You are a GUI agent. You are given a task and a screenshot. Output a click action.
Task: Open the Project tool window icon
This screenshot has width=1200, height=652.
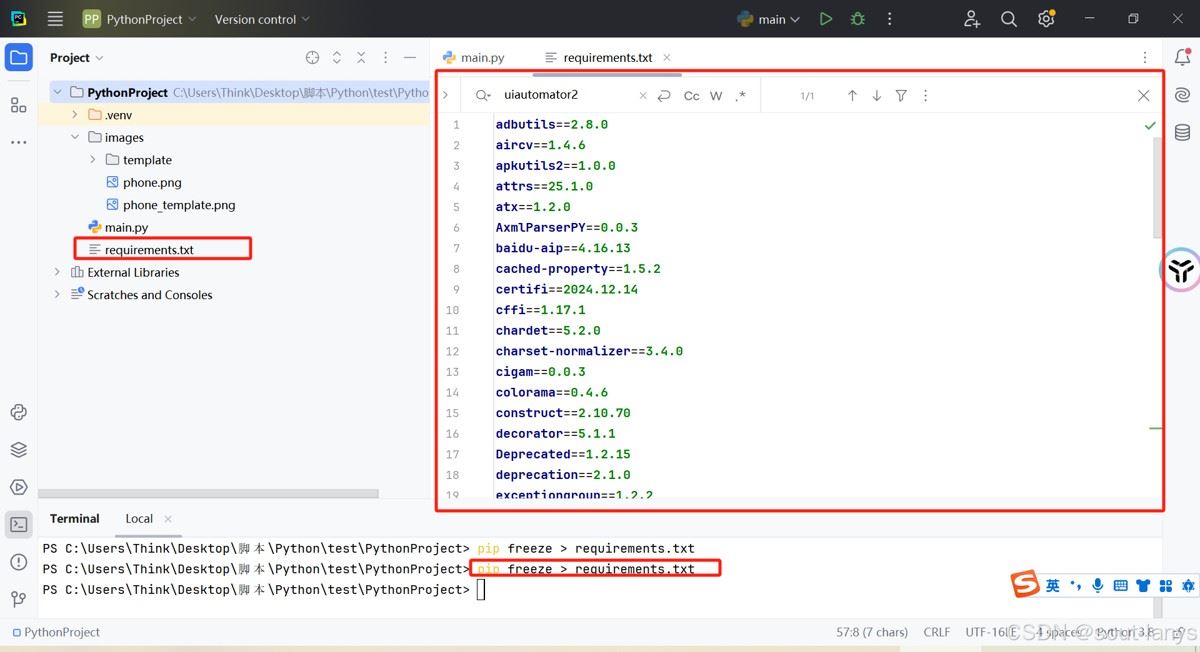click(18, 57)
